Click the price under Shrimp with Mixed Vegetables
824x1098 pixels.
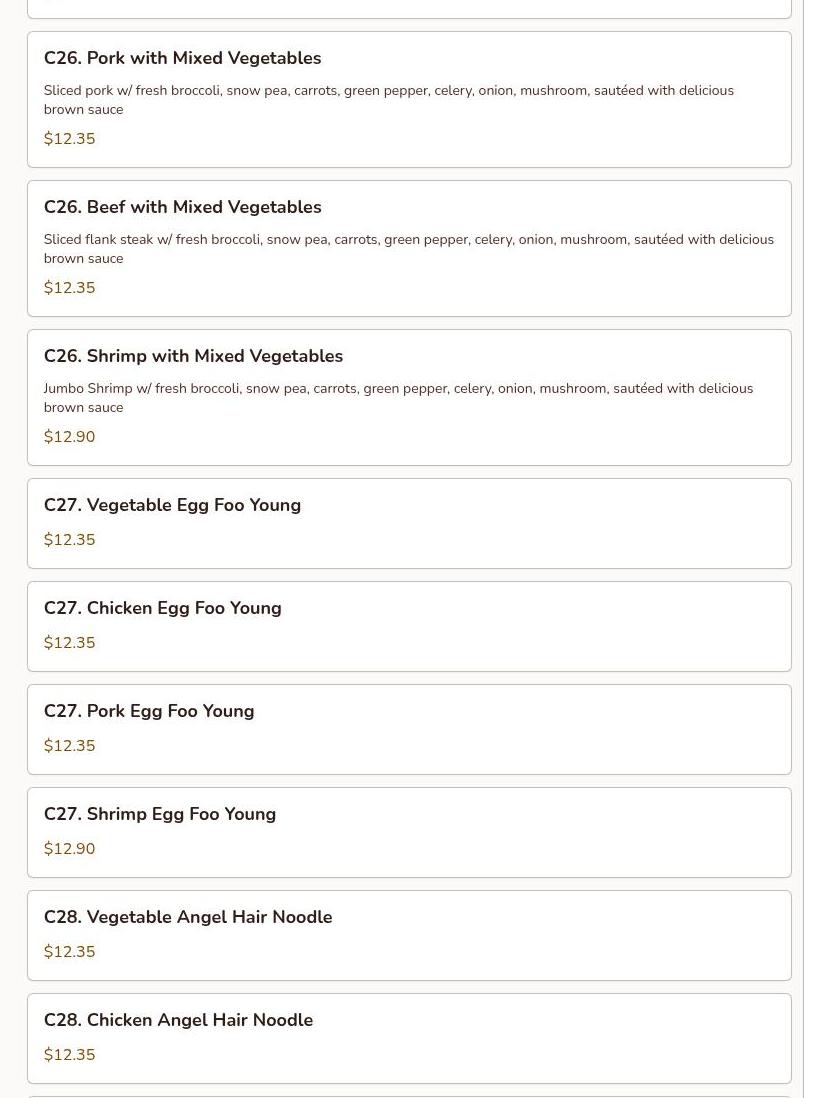[x=70, y=437]
